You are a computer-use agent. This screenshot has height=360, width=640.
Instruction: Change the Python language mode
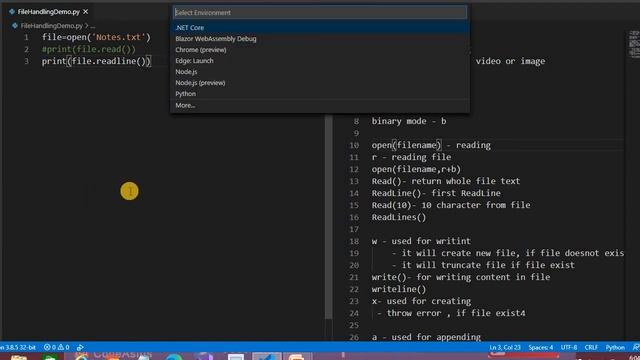tap(615, 347)
